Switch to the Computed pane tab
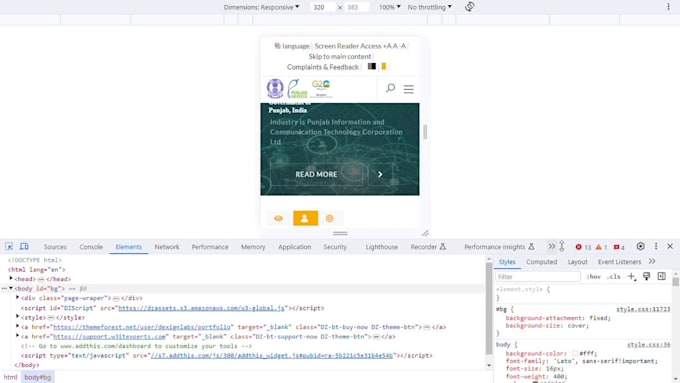Screen dimensions: 680x383 pos(541,262)
